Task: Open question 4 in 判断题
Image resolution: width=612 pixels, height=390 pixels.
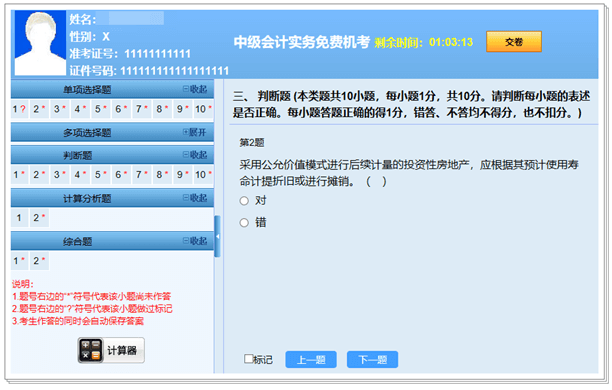Action: [80, 175]
